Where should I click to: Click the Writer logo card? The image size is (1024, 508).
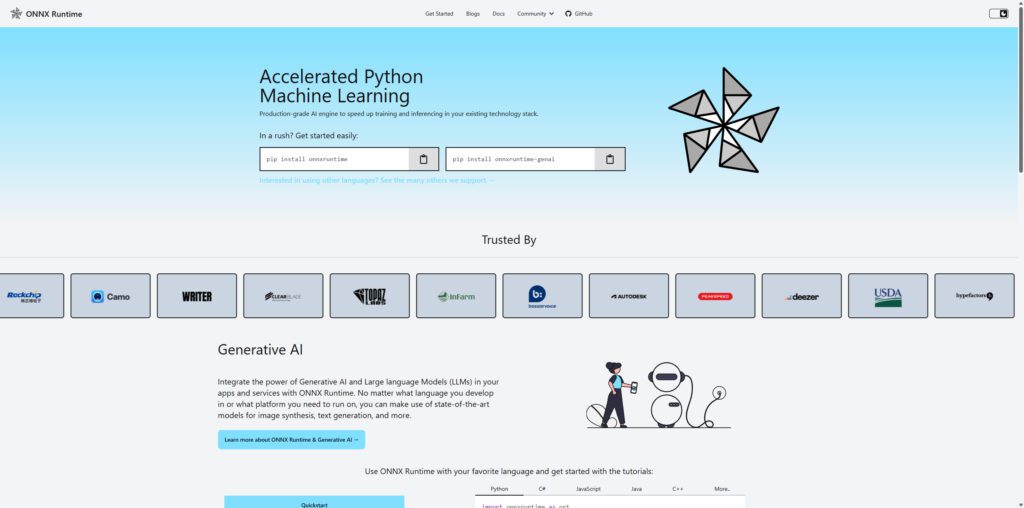pos(197,296)
